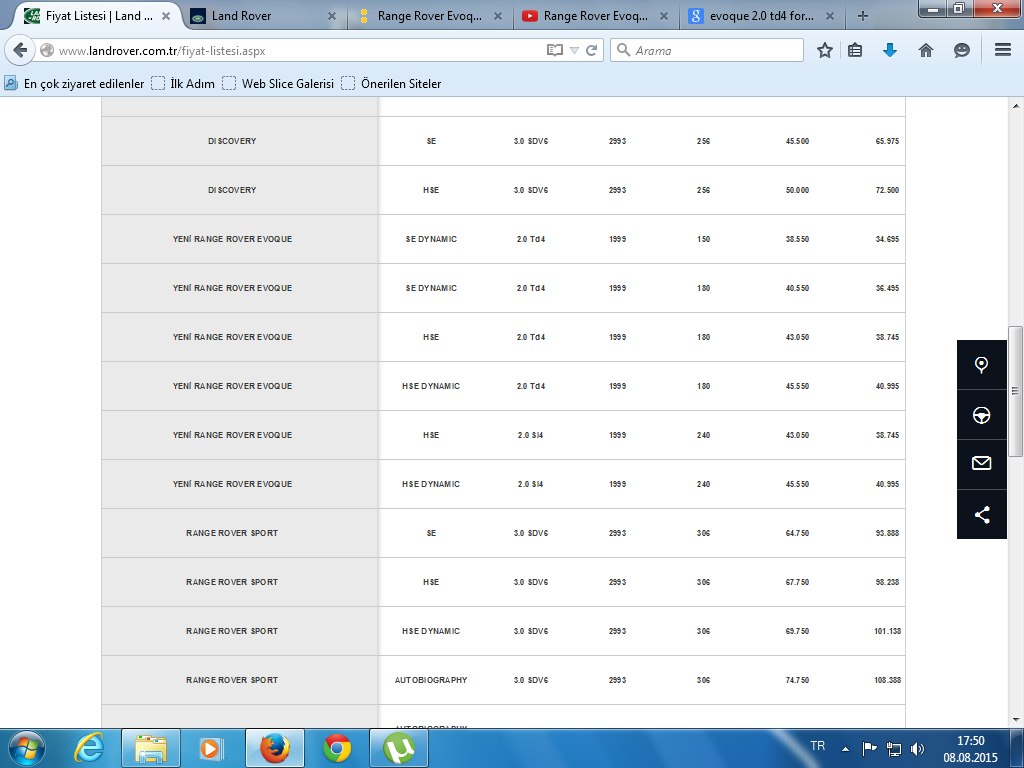Open the media player taskbar icon
This screenshot has width=1024, height=768.
pyautogui.click(x=210, y=748)
